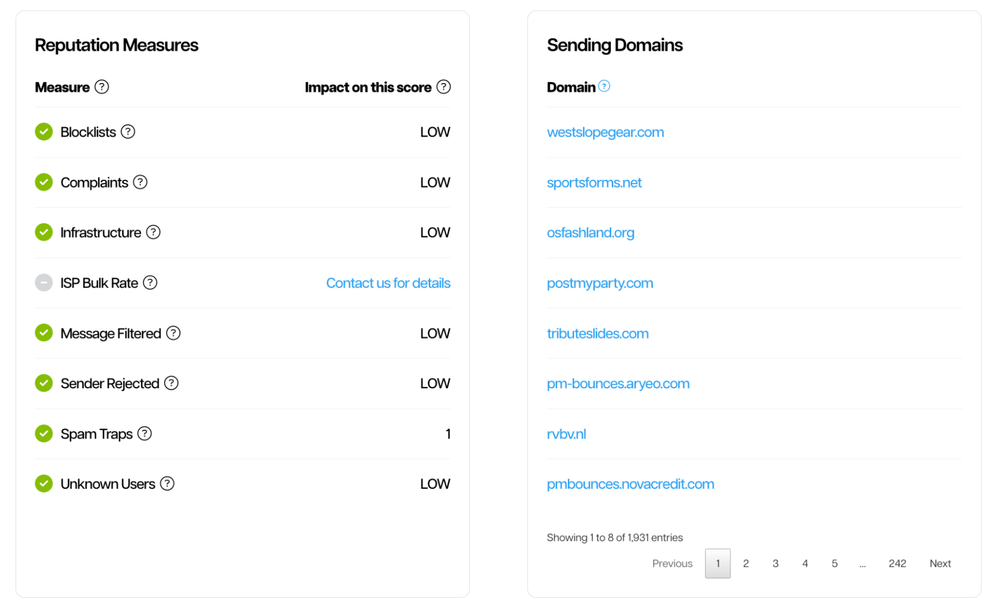Go to page 2 of domains
This screenshot has height=611, width=1000.
(746, 564)
